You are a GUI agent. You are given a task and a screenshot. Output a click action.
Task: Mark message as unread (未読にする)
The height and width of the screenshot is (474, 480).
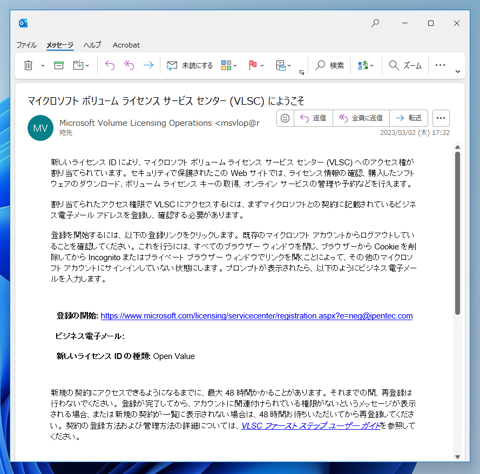tap(189, 66)
